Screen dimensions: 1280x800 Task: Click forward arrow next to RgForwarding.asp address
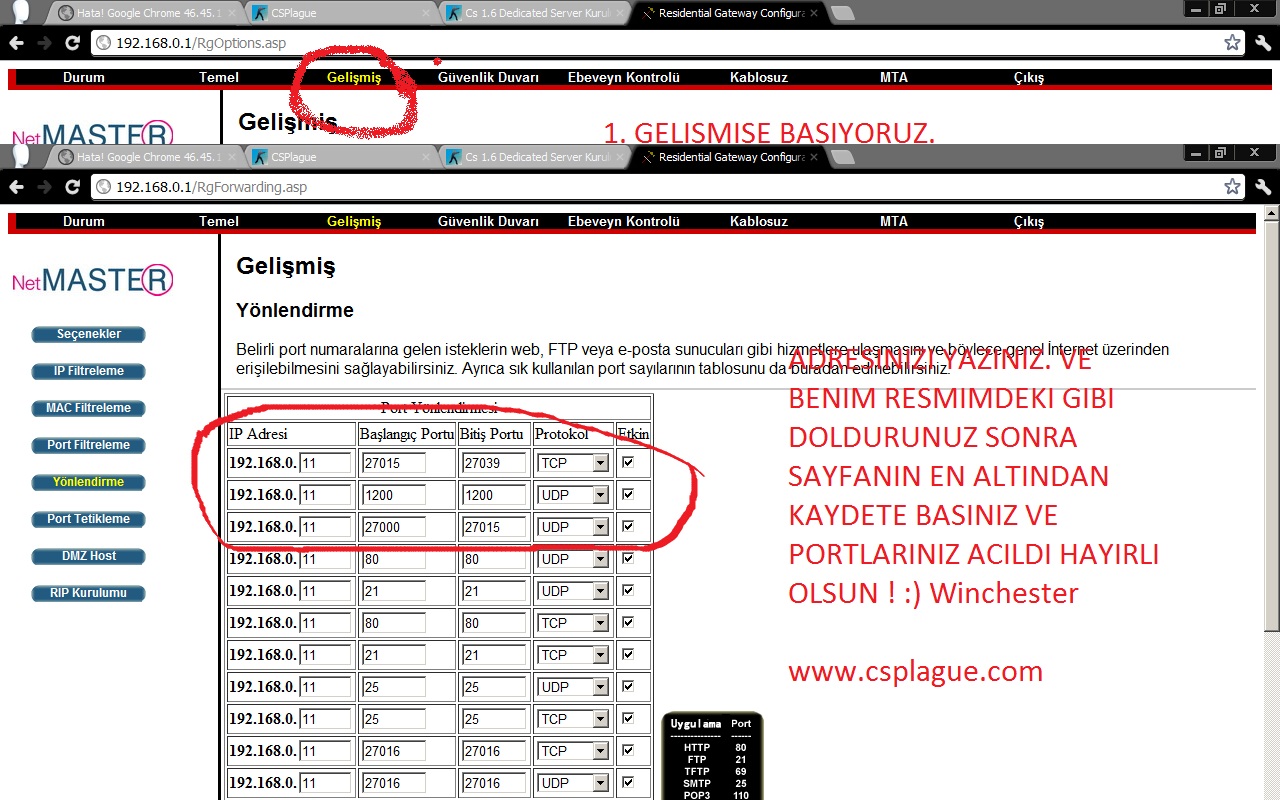tap(44, 187)
